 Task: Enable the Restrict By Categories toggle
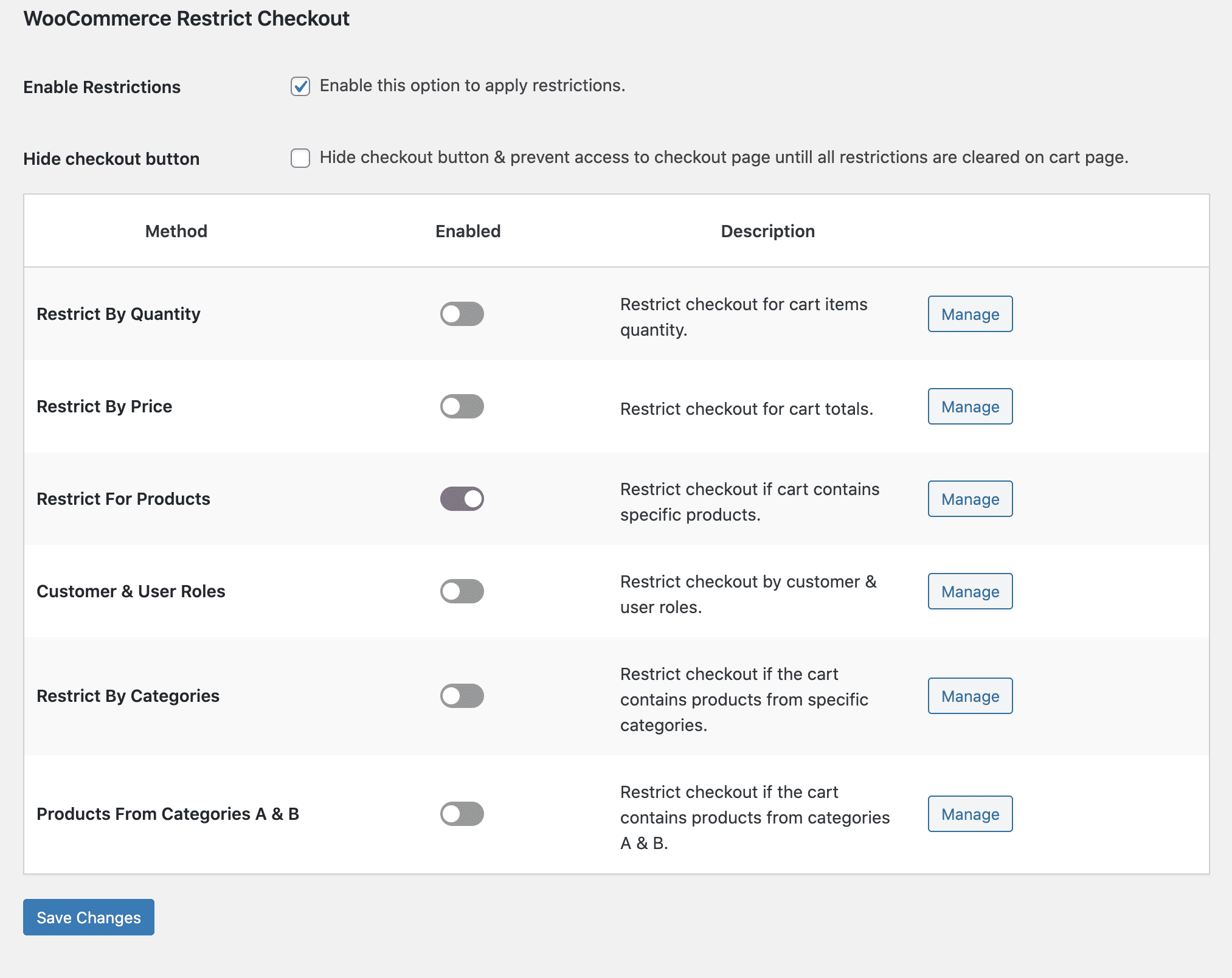(x=462, y=696)
